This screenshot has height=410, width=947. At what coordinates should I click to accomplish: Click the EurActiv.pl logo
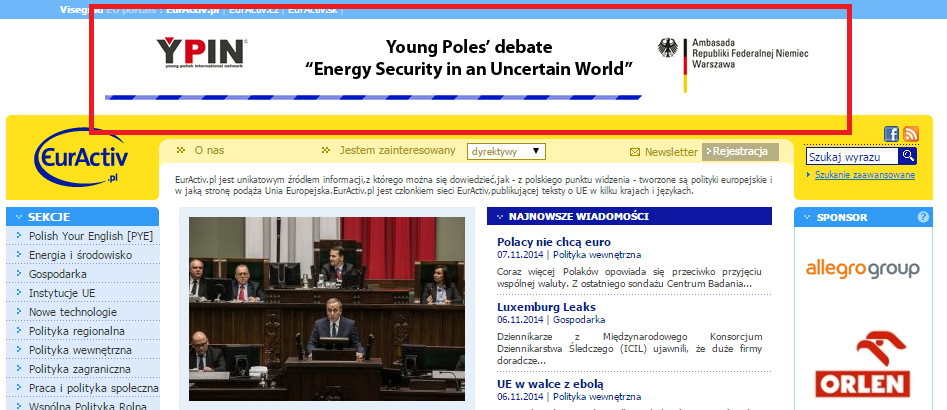coord(81,159)
